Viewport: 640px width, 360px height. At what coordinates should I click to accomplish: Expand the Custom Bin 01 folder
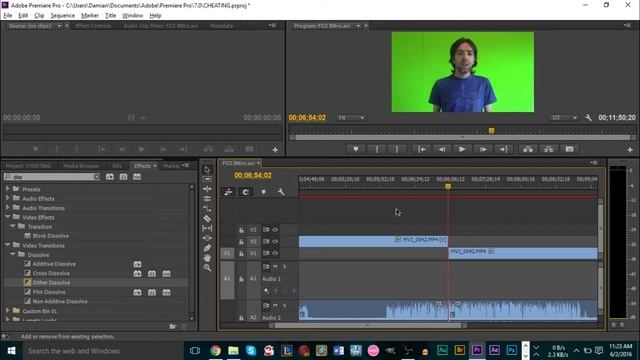tap(7, 311)
